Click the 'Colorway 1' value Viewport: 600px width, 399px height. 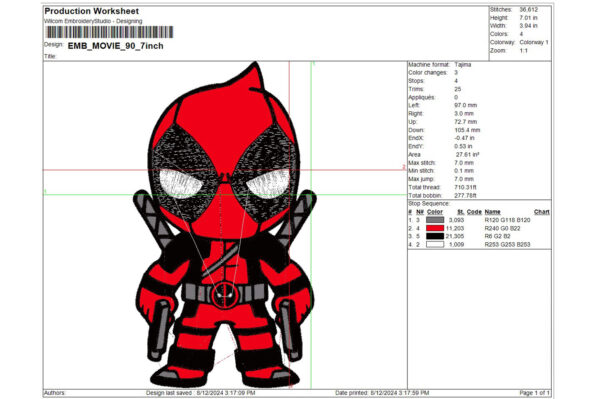click(x=534, y=42)
